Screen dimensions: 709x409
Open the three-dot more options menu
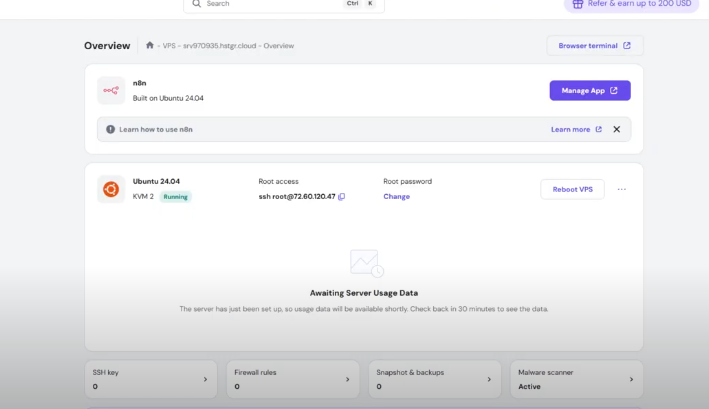pos(622,189)
